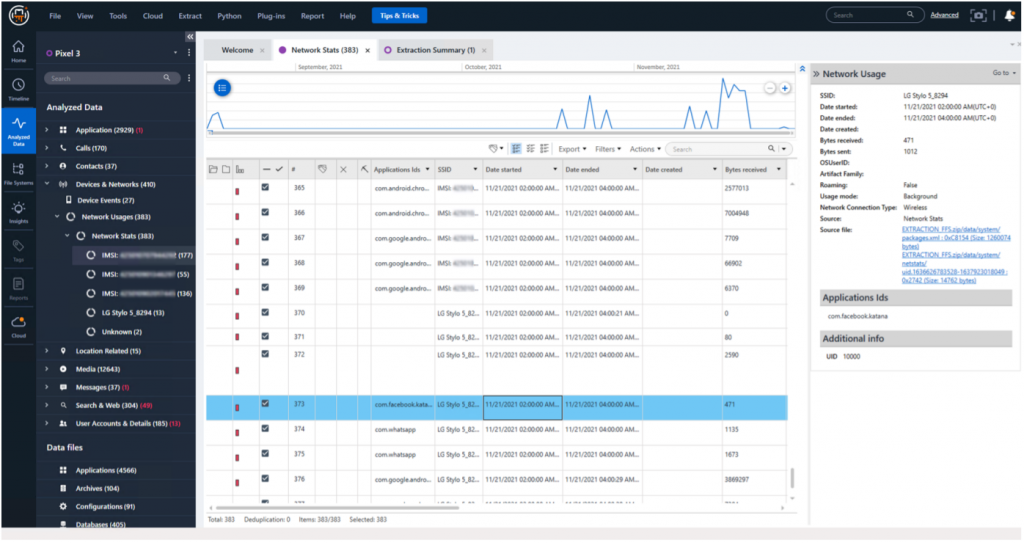Screen dimensions: 1024x543
Task: Open File Systems sidebar icon
Action: pyautogui.click(x=18, y=174)
